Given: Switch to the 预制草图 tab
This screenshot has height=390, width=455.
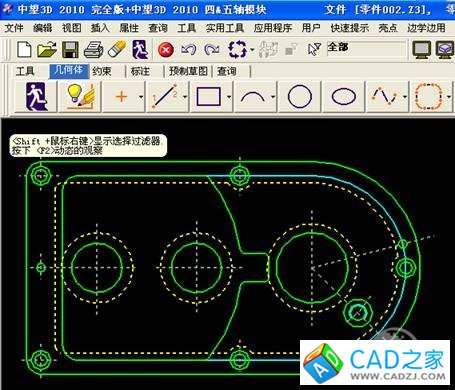Looking at the screenshot, I should [188, 71].
